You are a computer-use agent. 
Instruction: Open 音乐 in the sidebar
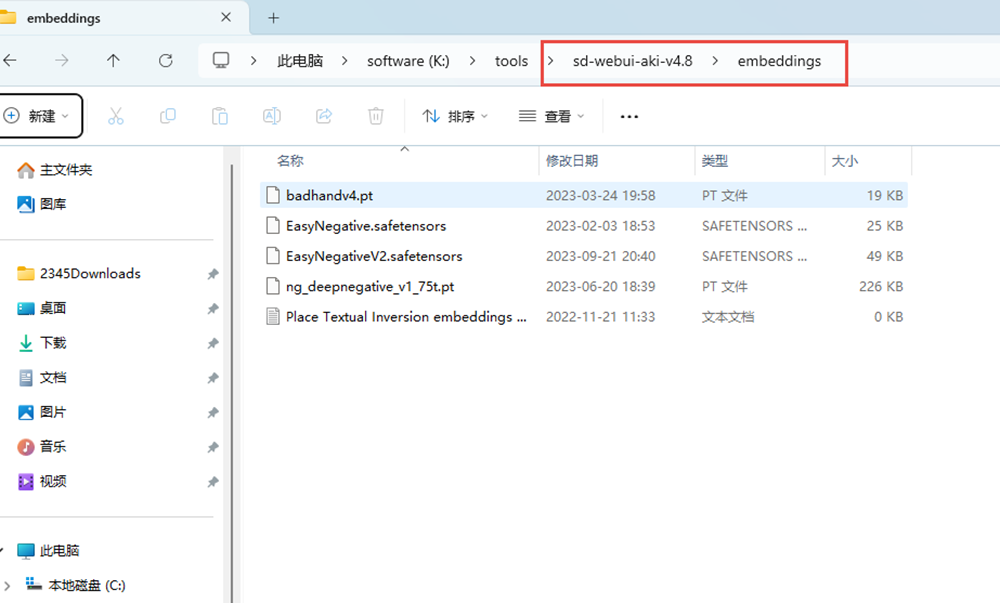[x=42, y=446]
